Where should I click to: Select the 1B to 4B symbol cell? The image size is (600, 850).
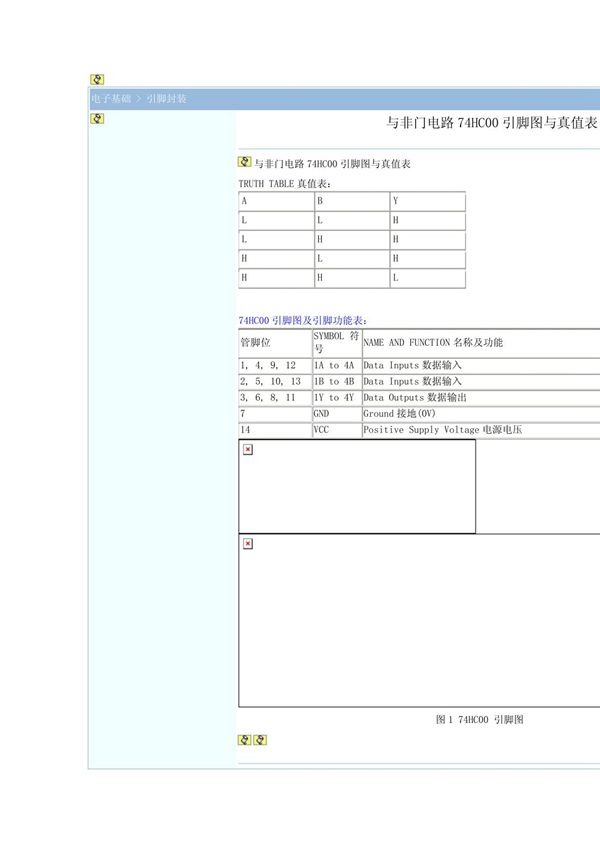pos(337,382)
